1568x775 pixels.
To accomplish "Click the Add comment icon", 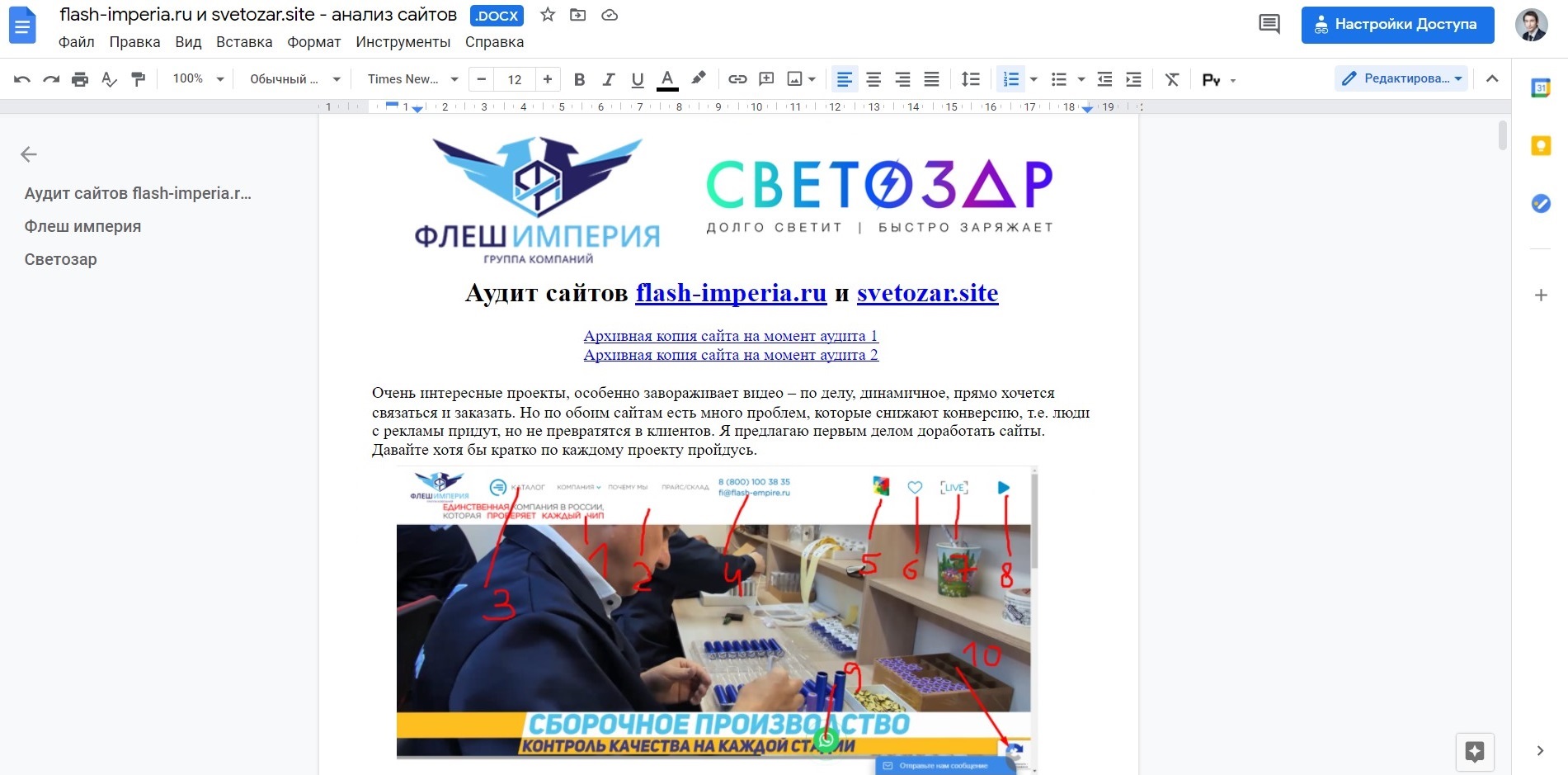I will pyautogui.click(x=766, y=78).
